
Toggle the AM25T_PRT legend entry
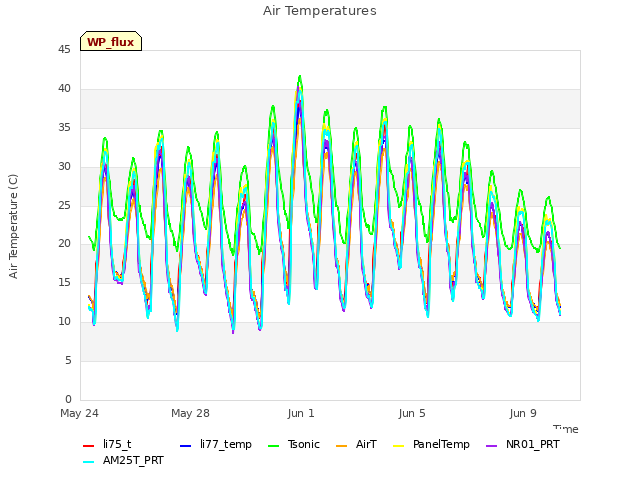(x=123, y=460)
